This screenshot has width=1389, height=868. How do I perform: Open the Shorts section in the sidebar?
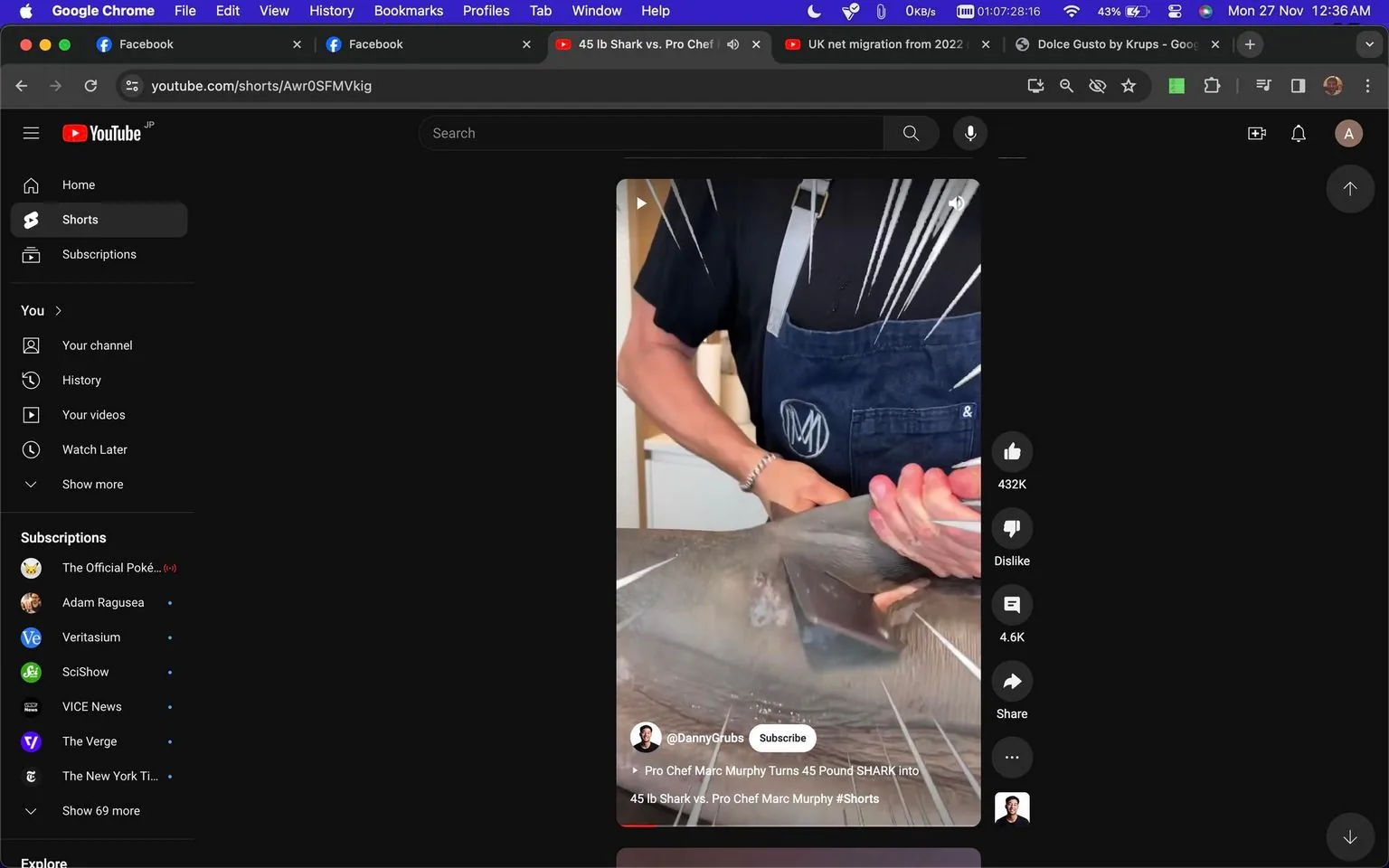click(80, 219)
